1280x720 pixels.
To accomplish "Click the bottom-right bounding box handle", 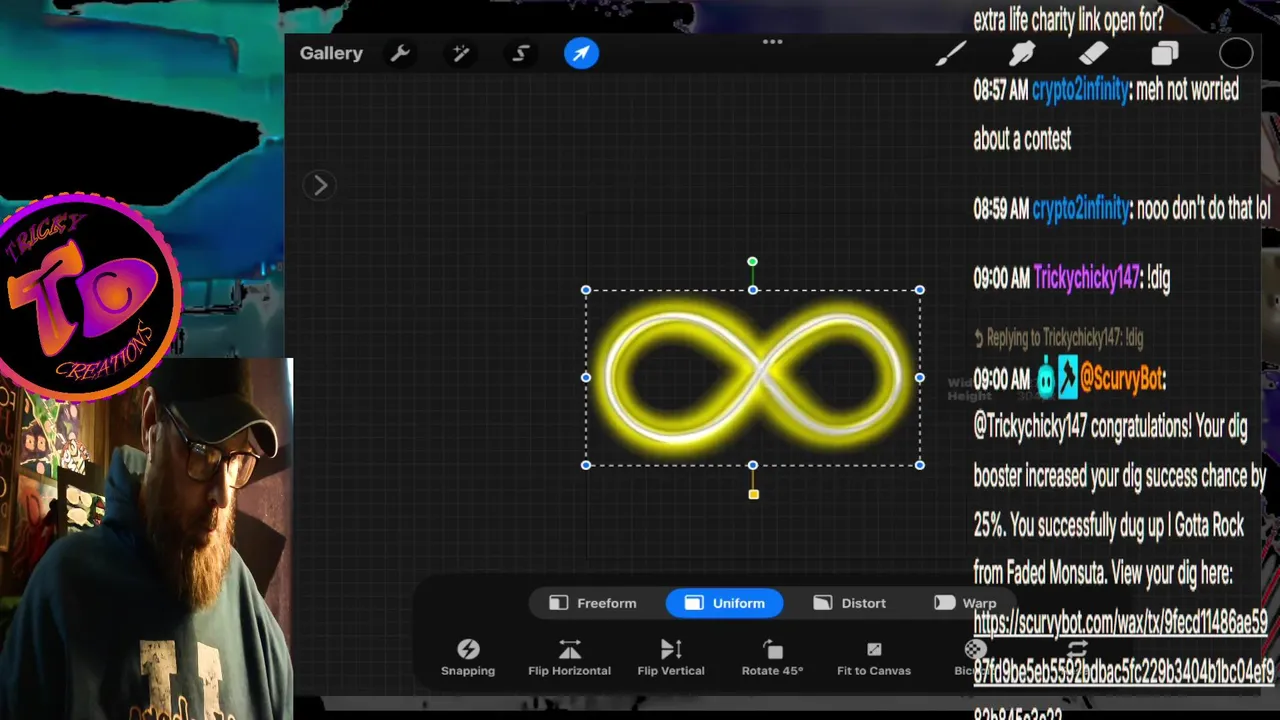I will (919, 465).
